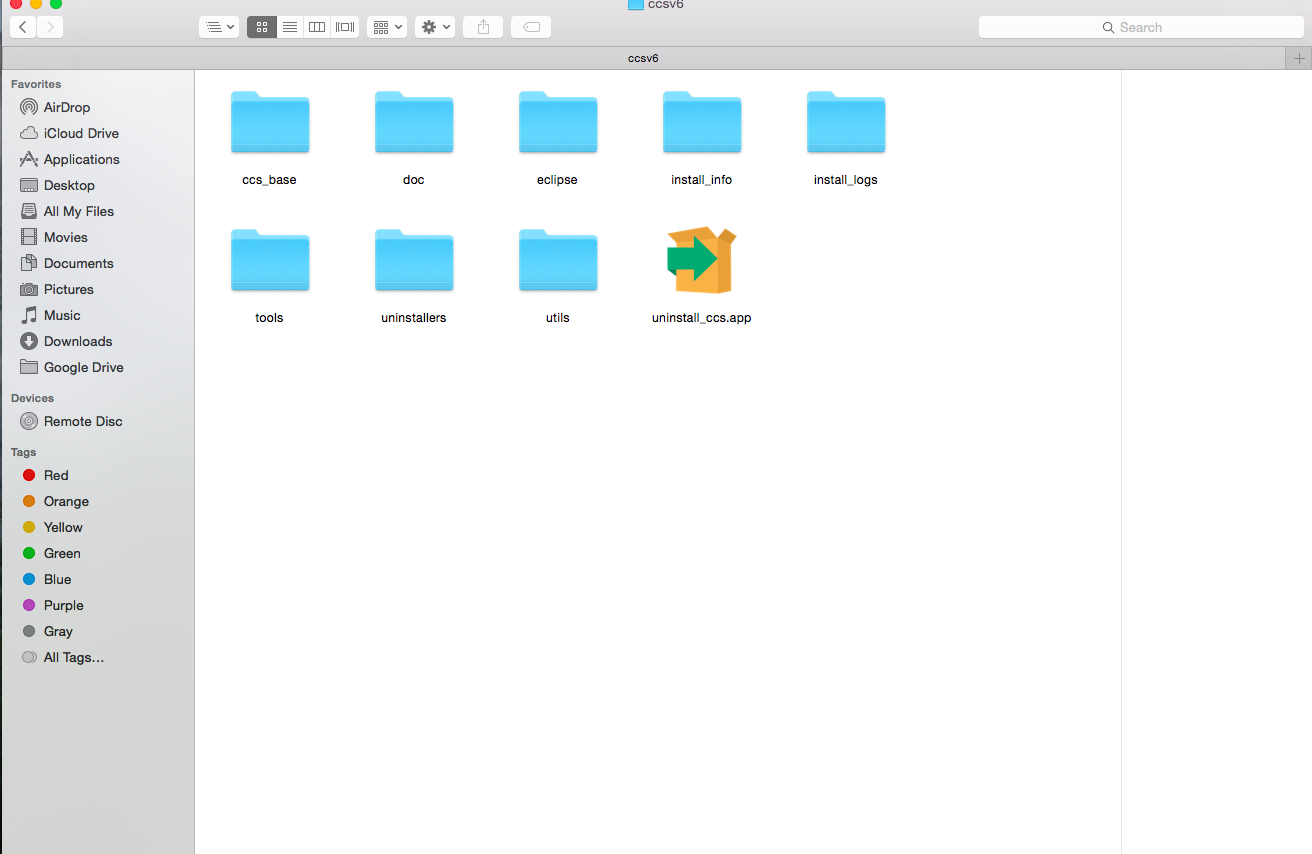Open Documents in the sidebar
This screenshot has width=1312, height=854.
68,263
